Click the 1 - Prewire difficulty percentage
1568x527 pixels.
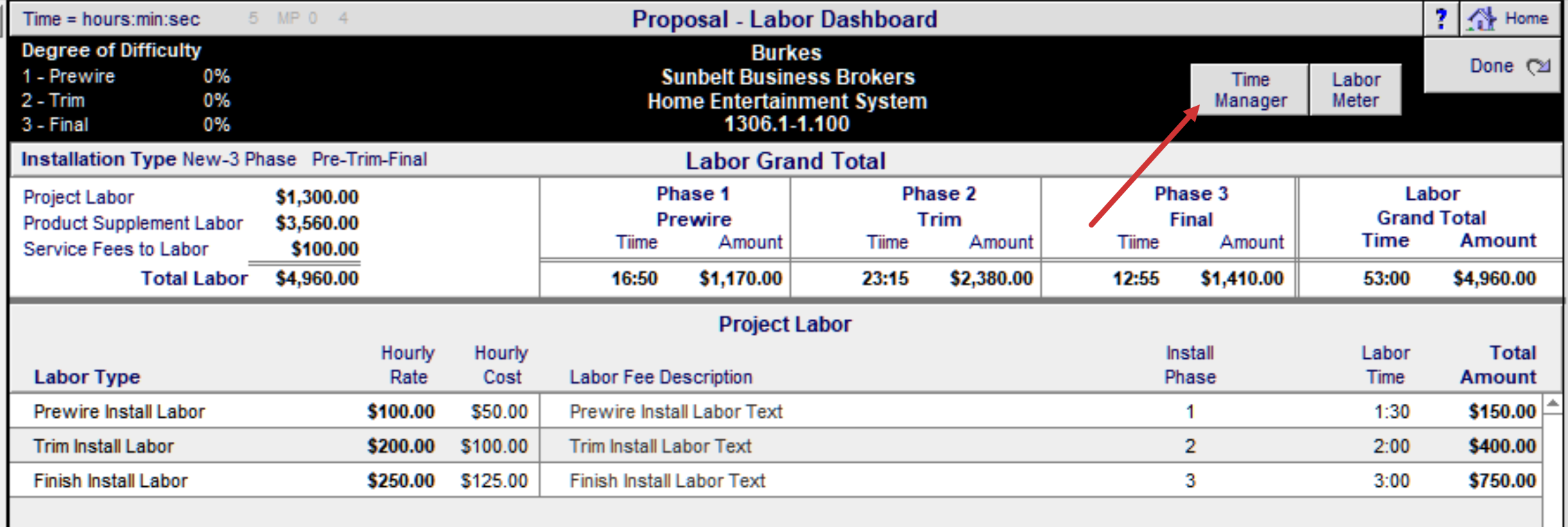tap(216, 76)
